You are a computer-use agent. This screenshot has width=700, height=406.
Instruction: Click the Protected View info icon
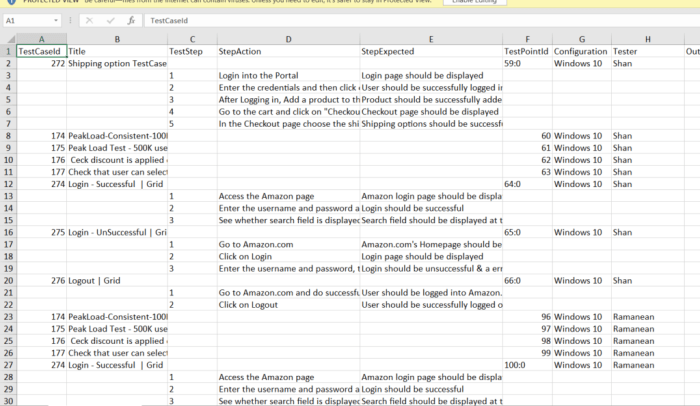tap(12, 1)
